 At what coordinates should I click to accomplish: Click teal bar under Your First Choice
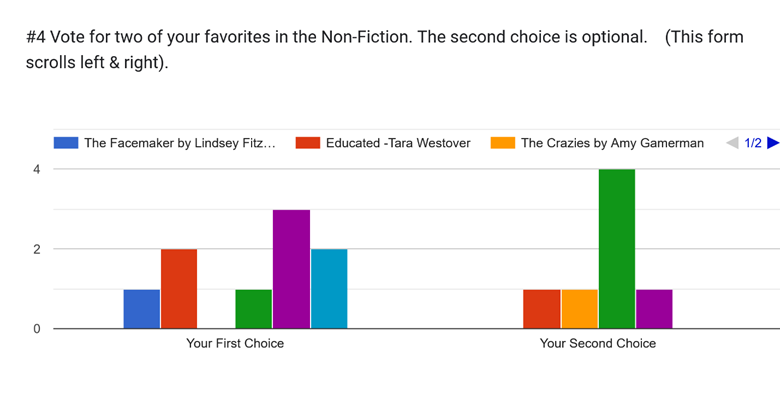pyautogui.click(x=328, y=289)
